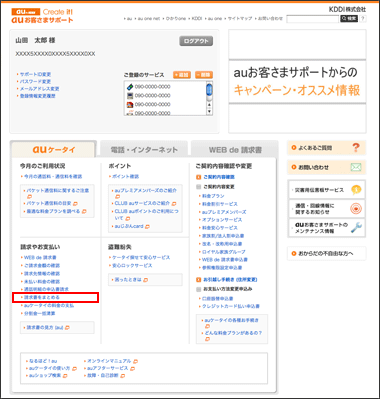
Task: Click the ログアウト button
Action: (196, 41)
